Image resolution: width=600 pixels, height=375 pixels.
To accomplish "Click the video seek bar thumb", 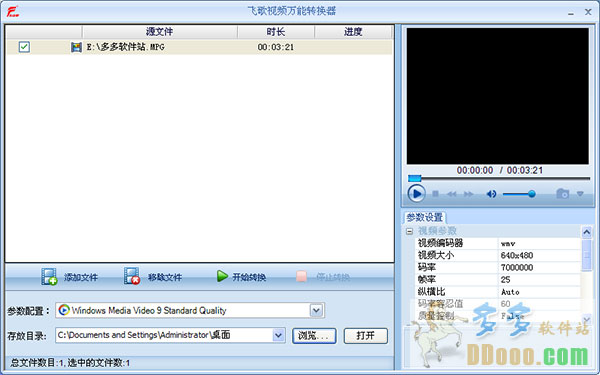I will pyautogui.click(x=414, y=178).
